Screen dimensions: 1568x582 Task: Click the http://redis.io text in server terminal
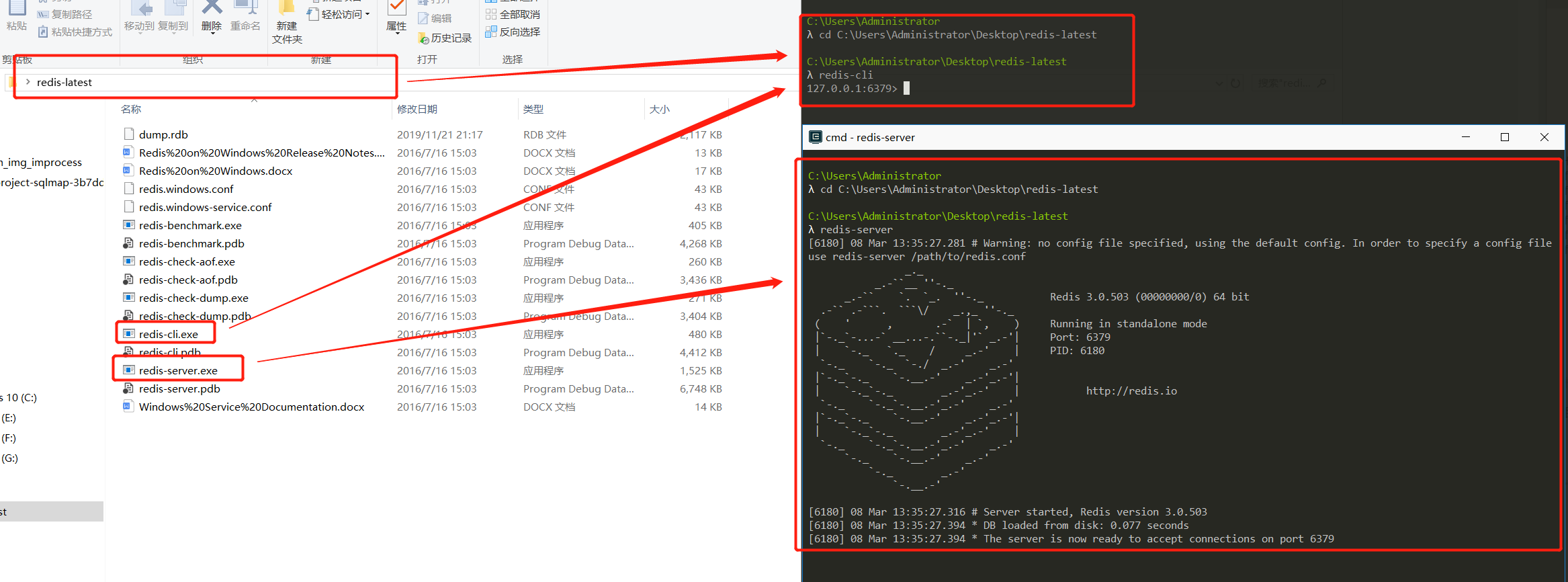coord(1131,391)
